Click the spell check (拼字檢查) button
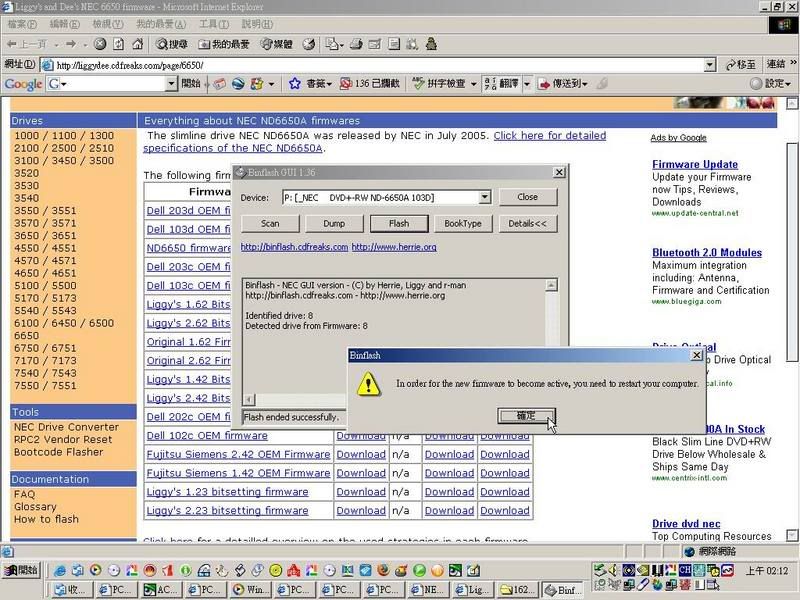 tap(439, 84)
